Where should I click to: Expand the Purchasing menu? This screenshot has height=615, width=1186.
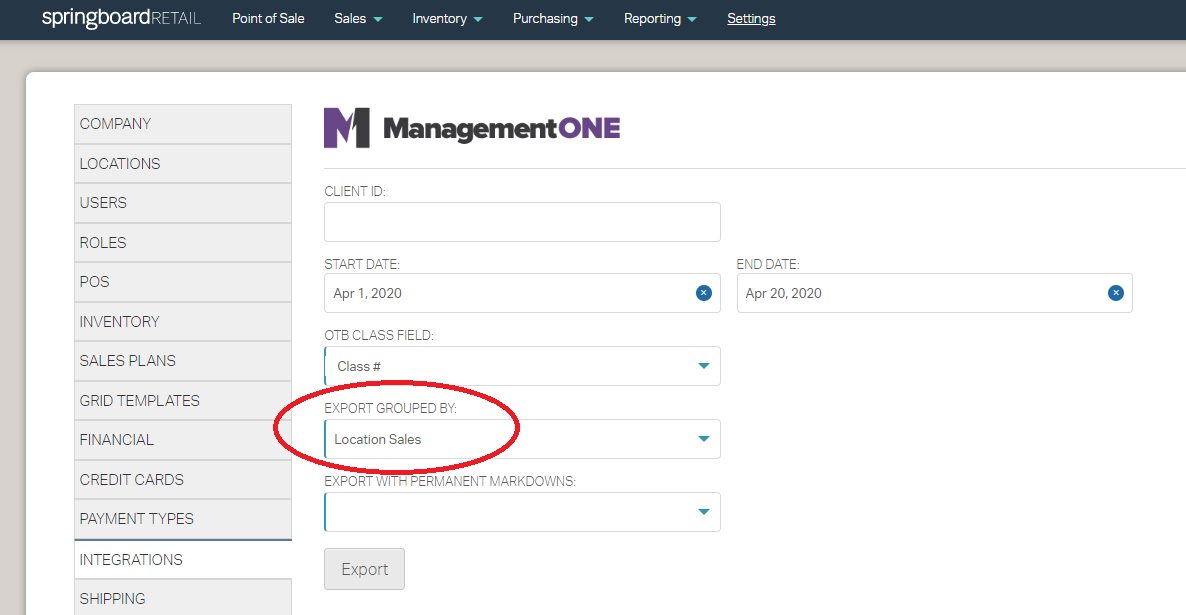point(553,19)
